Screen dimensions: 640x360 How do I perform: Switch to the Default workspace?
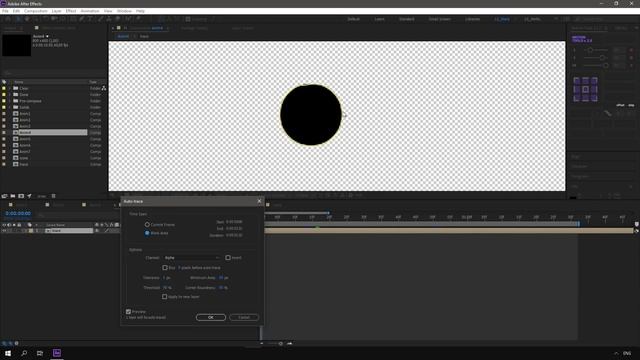click(x=353, y=19)
